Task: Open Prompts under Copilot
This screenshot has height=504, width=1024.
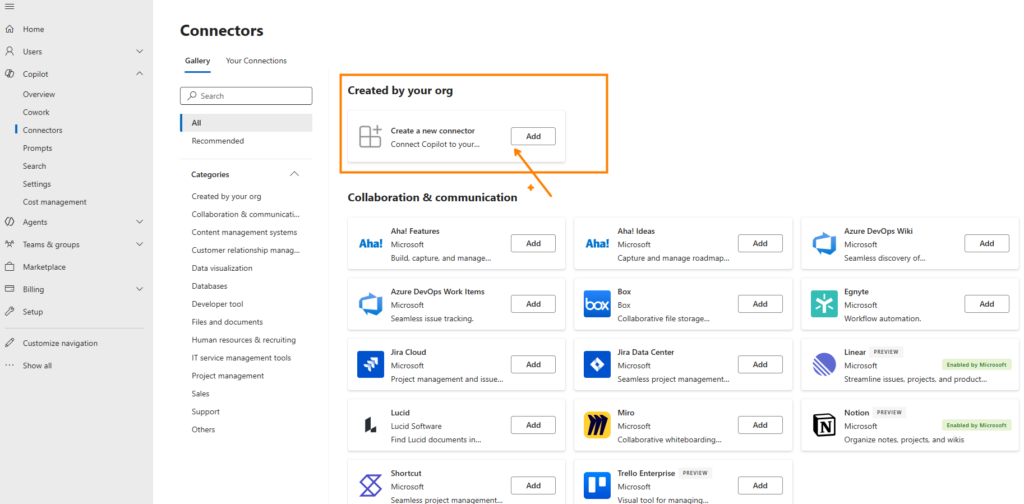Action: click(37, 148)
